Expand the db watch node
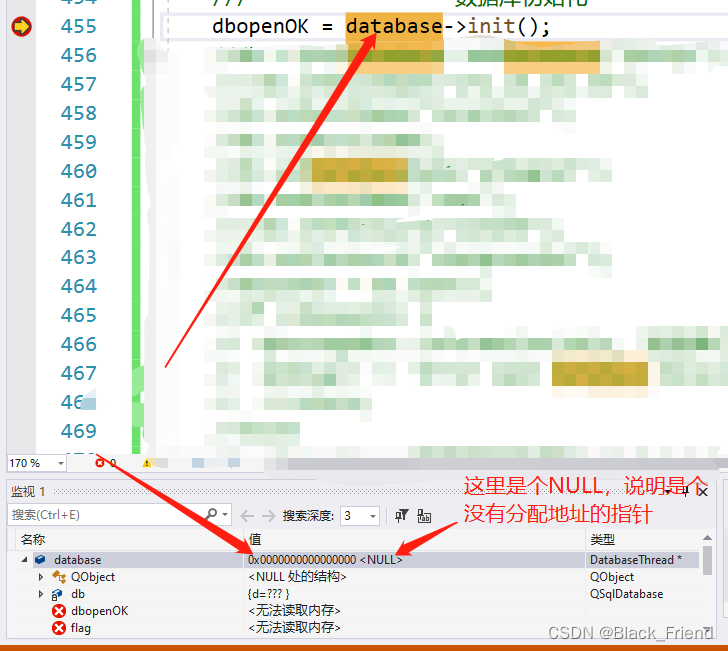This screenshot has height=651, width=728. [x=41, y=594]
